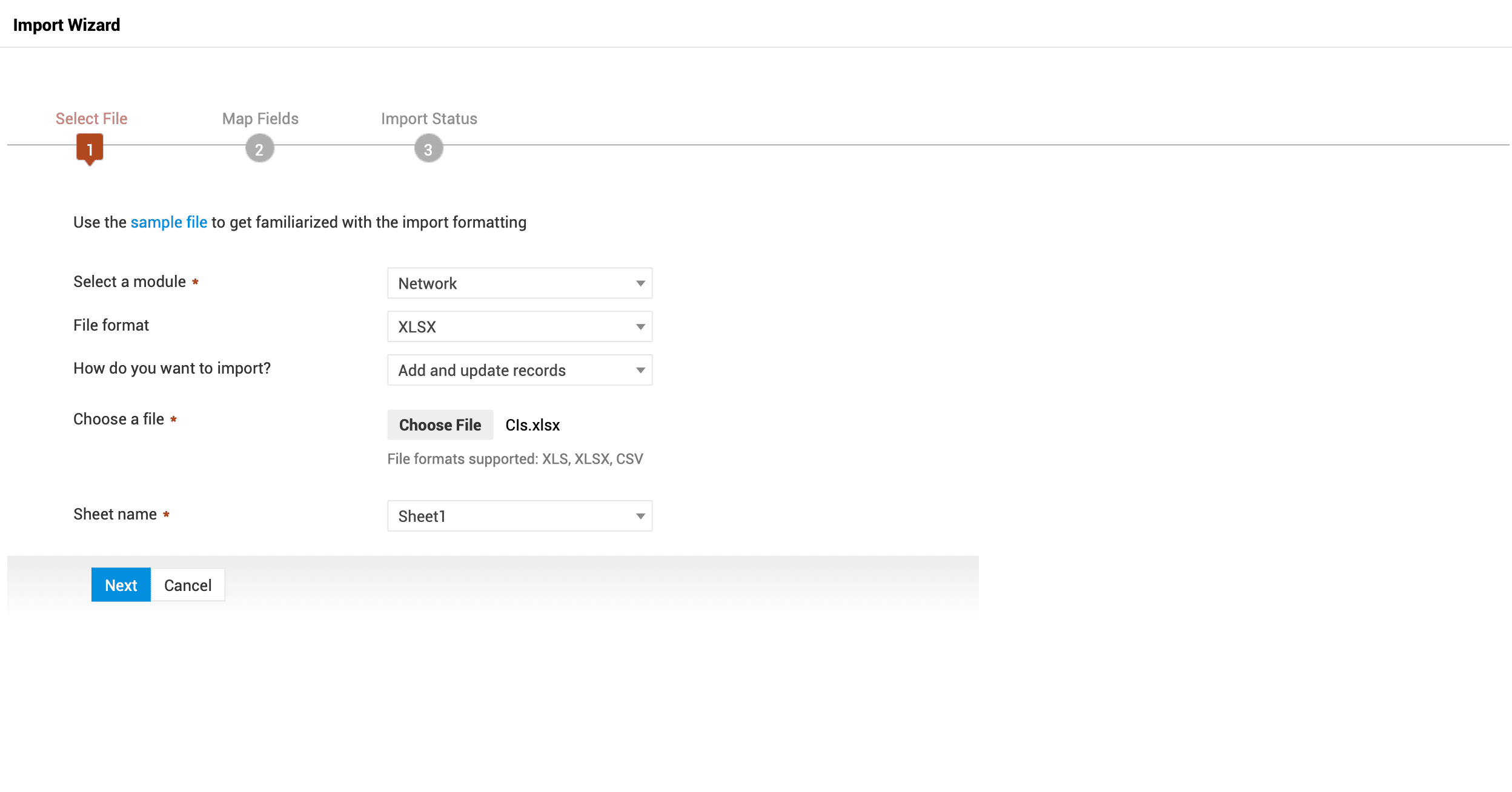
Task: Click the Import Wizard title
Action: (67, 25)
